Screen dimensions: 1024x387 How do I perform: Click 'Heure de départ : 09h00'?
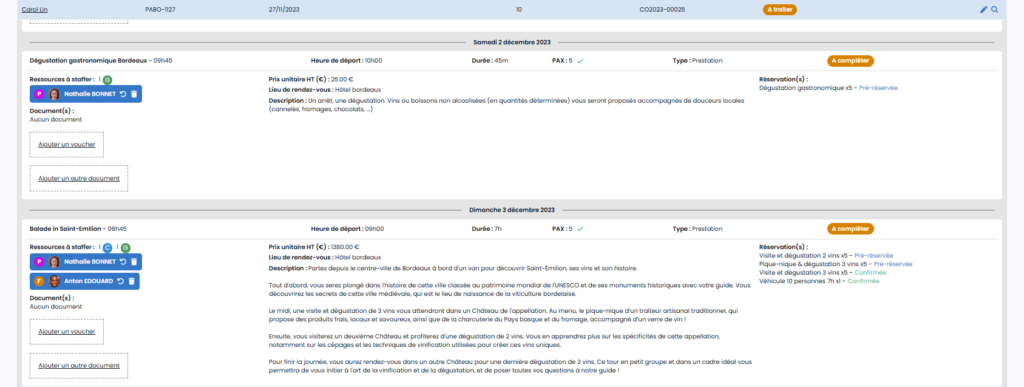click(347, 229)
